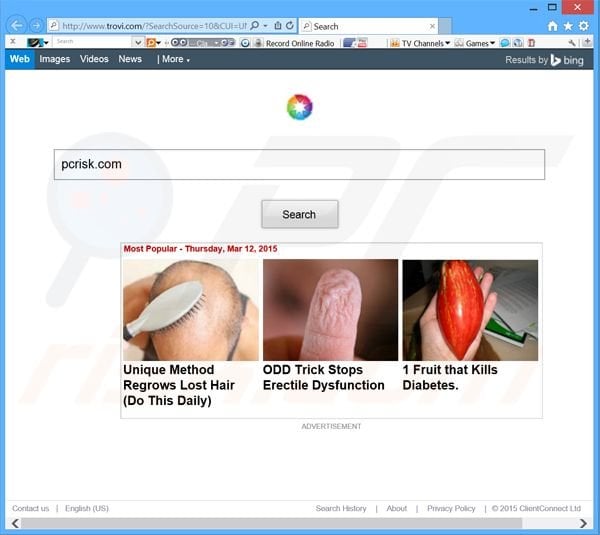Click the toolbar Search input field
Screen dimensions: 600x535
click(94, 42)
